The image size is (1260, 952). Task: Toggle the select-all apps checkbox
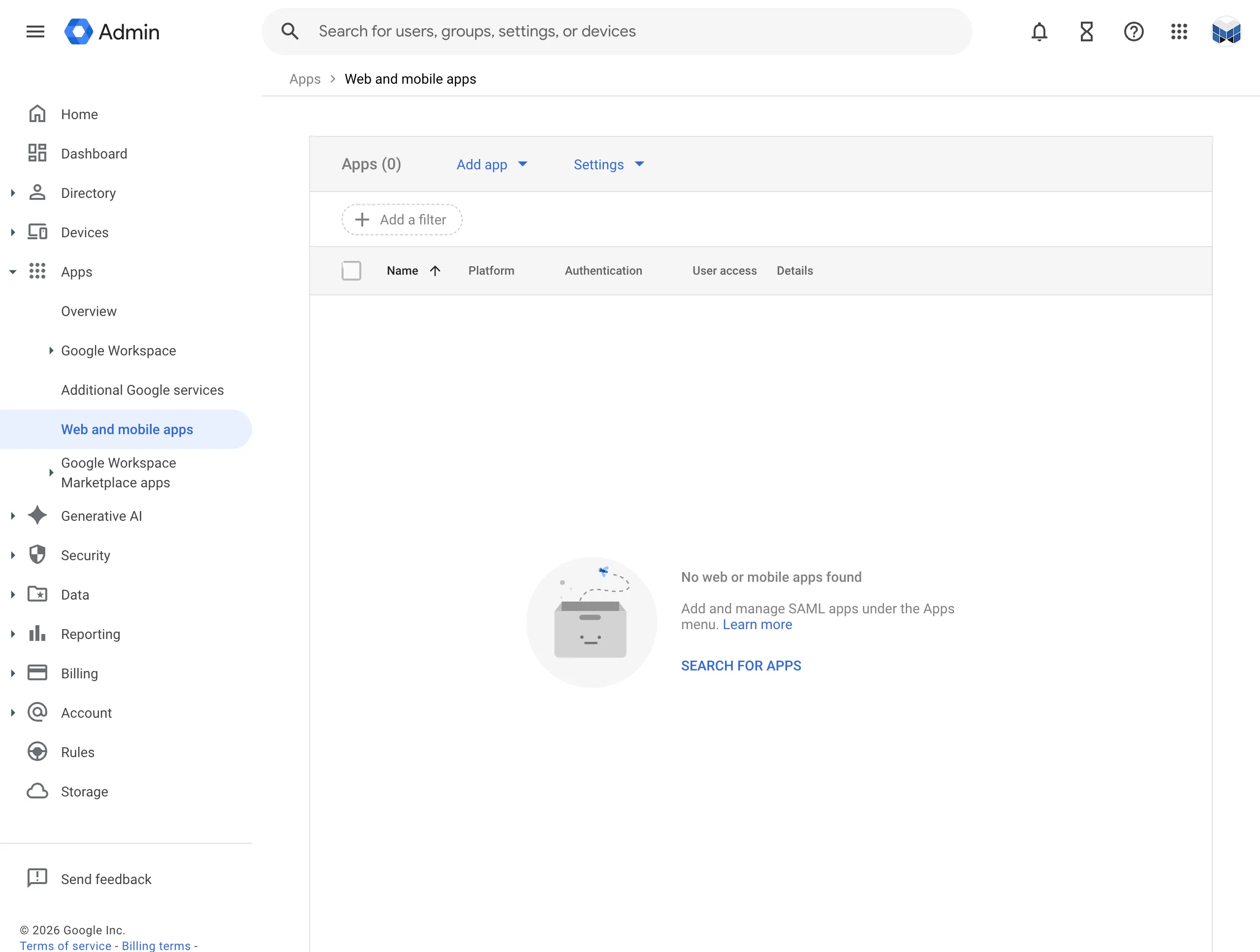[351, 270]
